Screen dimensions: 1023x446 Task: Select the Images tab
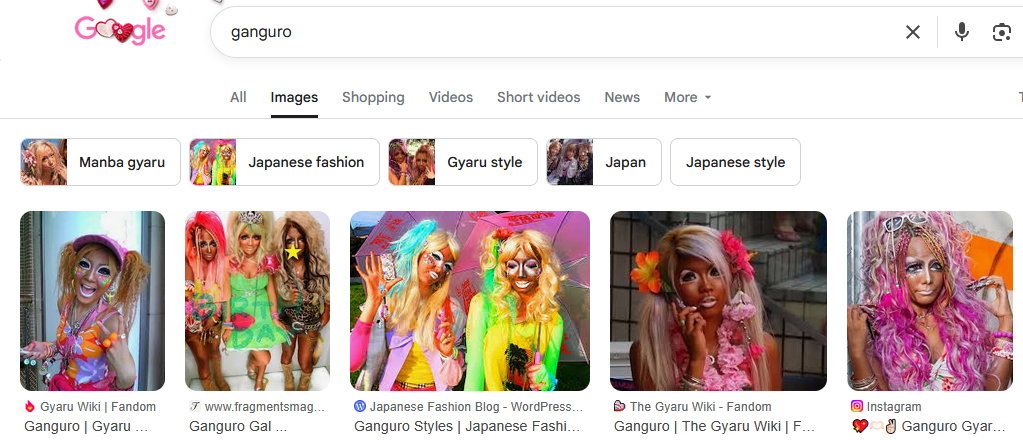coord(294,97)
